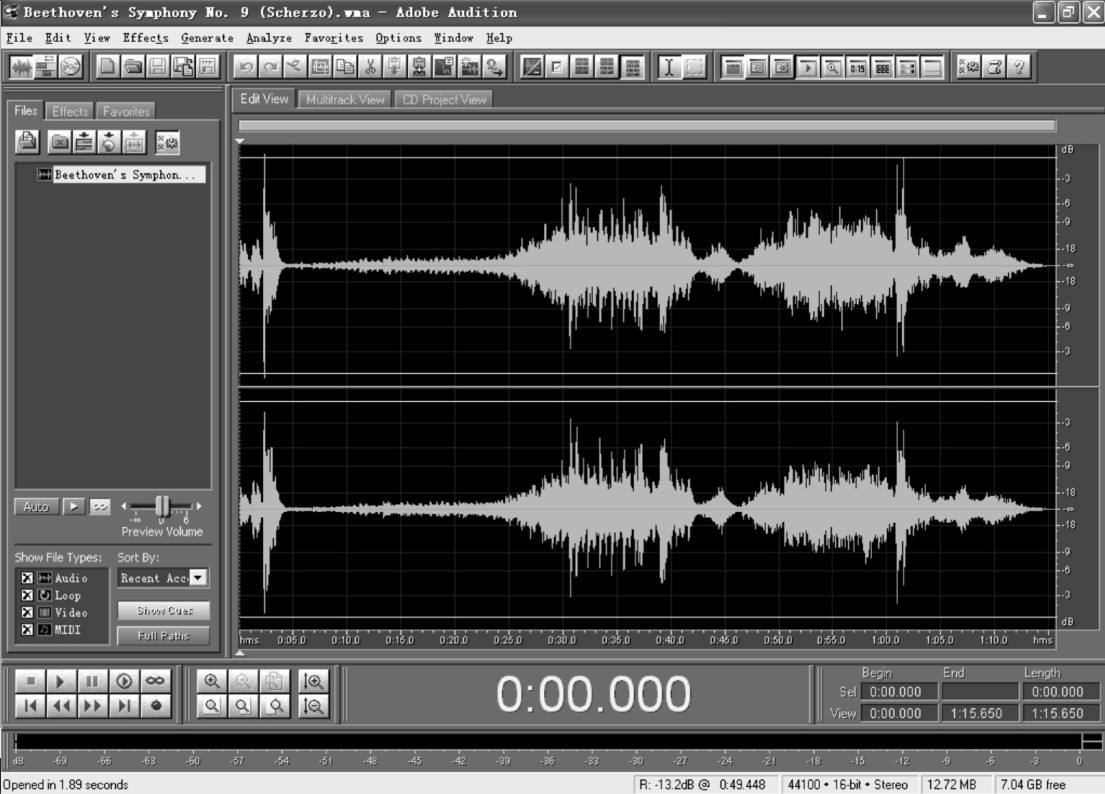Click the insert into CD project icon
Viewport: 1105px width, 794px height.
[109, 142]
